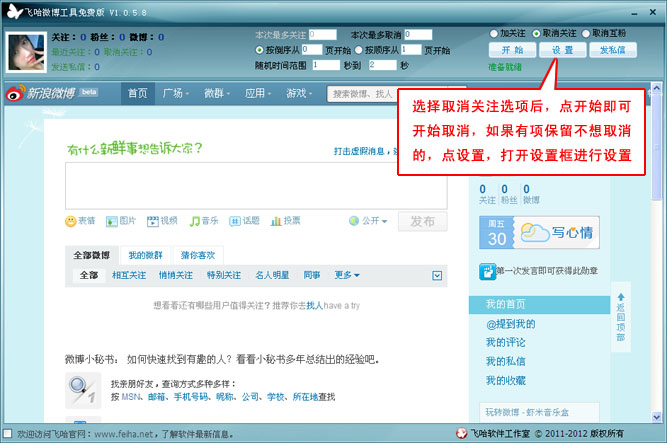The height and width of the screenshot is (443, 667).
Task: Switch to the 我的微群 tab
Action: [145, 255]
